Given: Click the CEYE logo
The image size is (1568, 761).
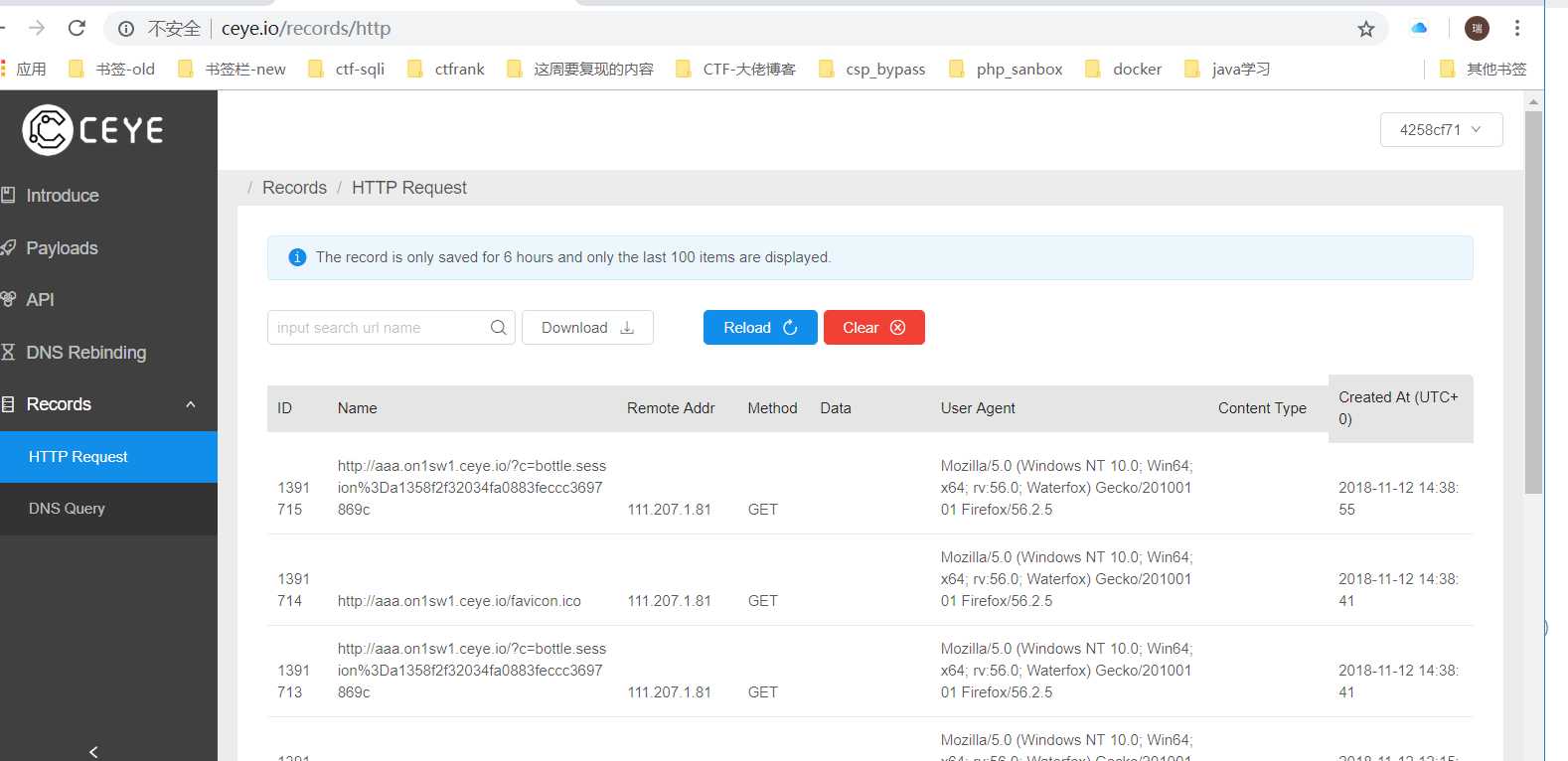Looking at the screenshot, I should coord(93,129).
